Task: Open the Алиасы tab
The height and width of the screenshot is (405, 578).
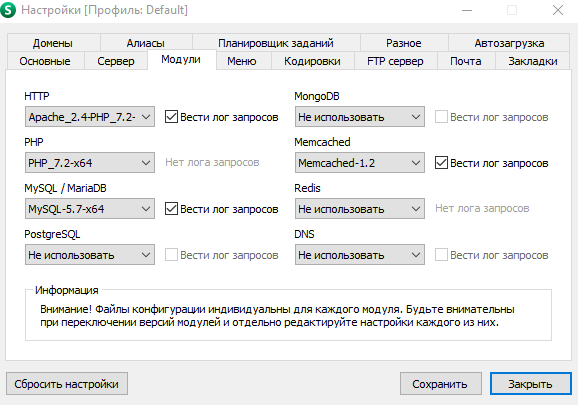Action: (146, 43)
